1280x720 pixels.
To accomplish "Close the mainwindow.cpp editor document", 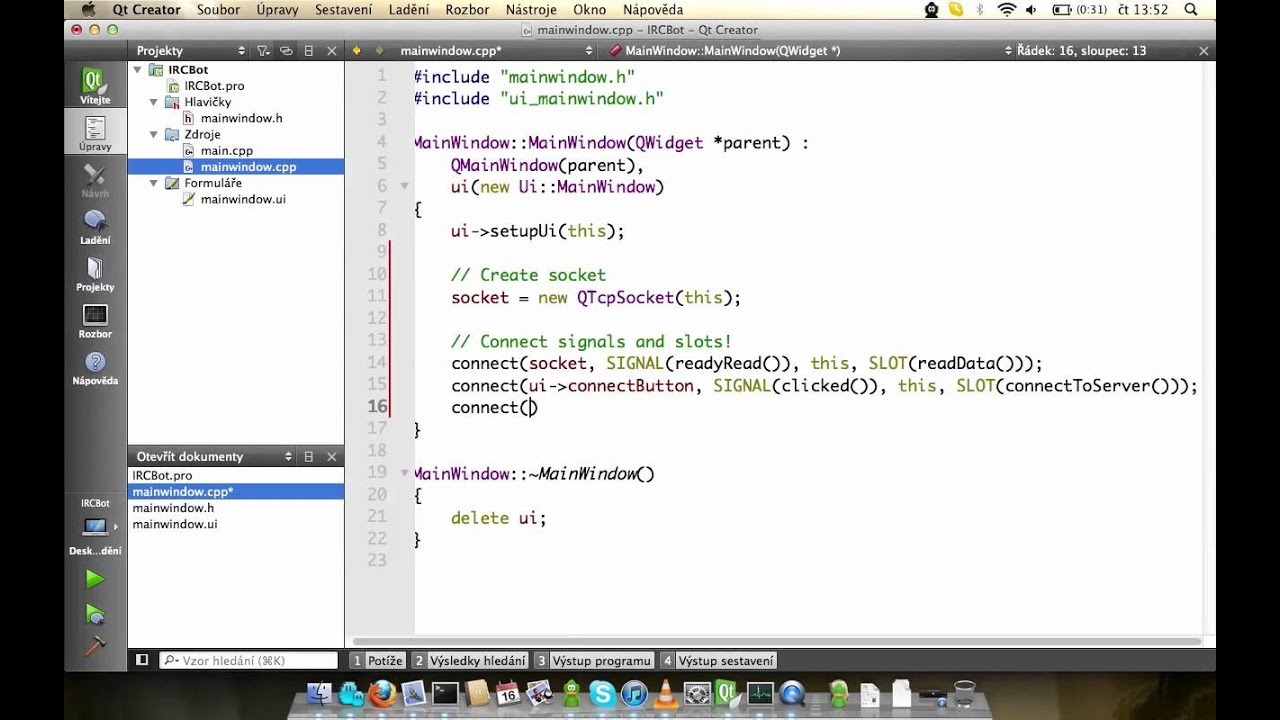I will click(x=1204, y=50).
